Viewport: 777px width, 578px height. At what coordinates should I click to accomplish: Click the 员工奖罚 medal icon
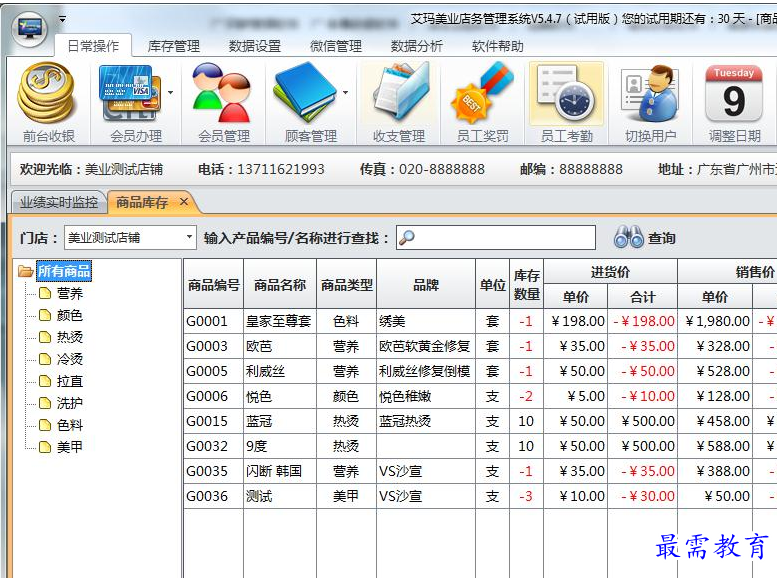pos(483,103)
